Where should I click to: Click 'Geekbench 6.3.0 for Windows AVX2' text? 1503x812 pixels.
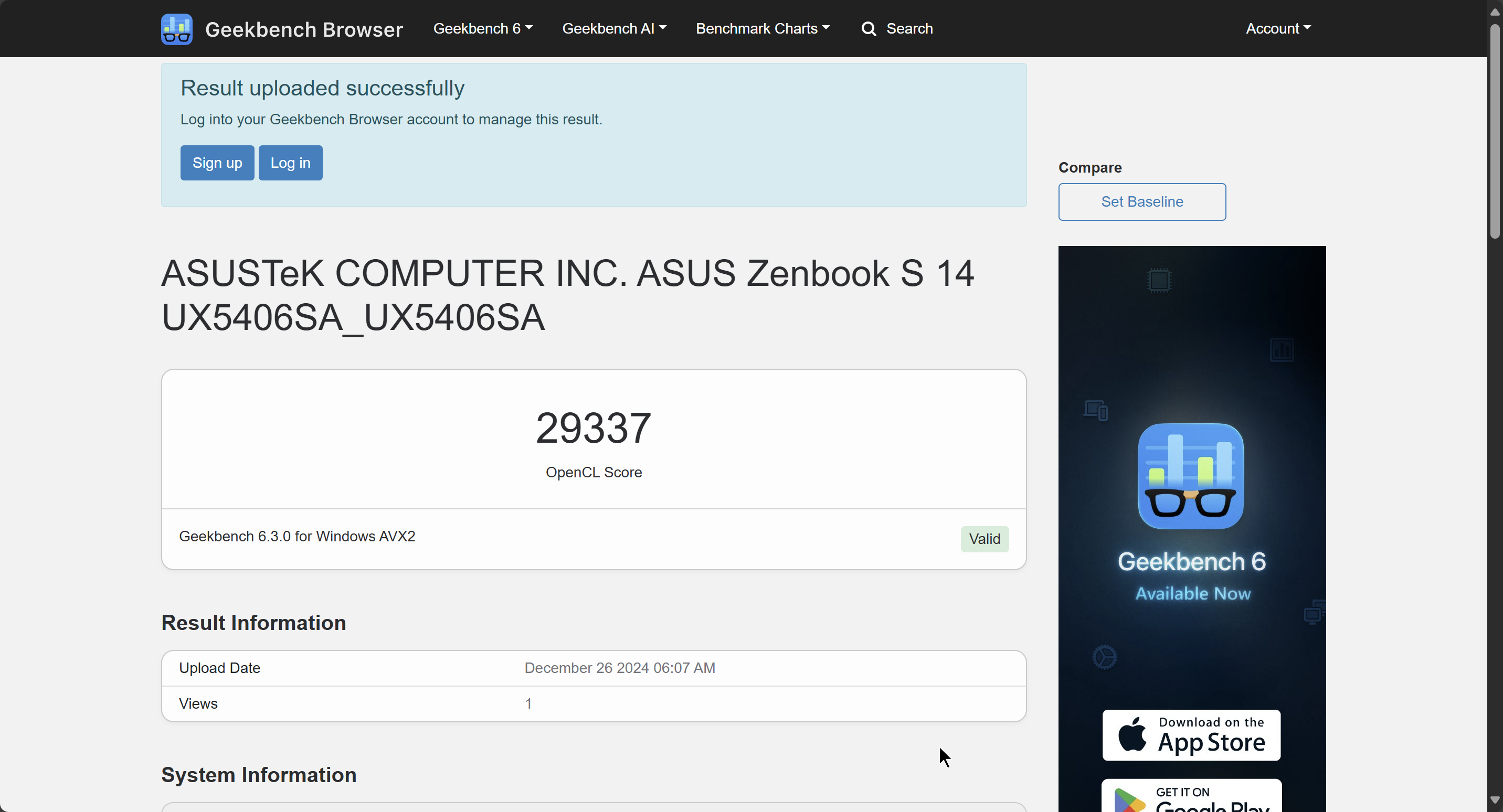(297, 537)
